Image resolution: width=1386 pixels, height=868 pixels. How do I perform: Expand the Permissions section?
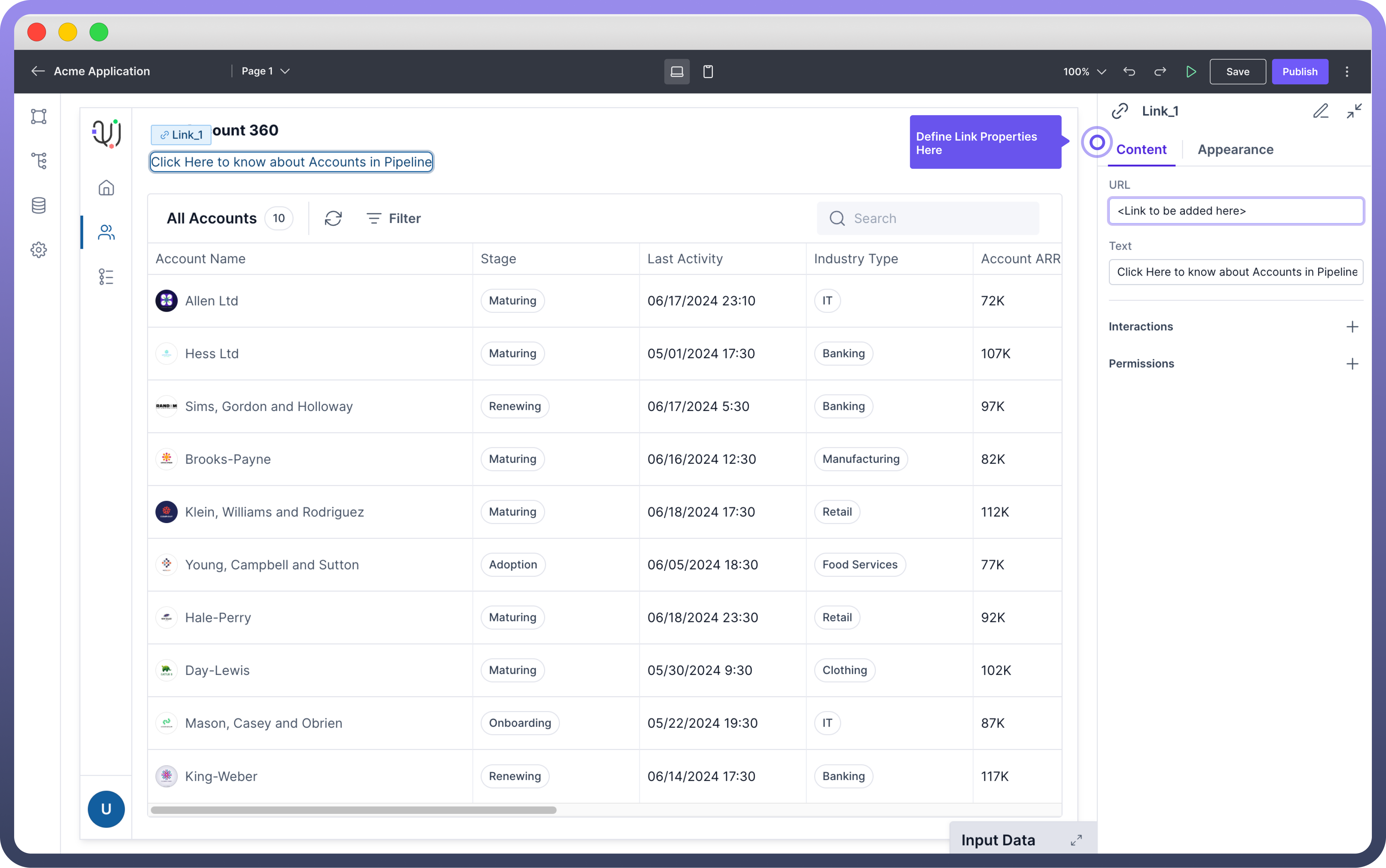(1352, 363)
